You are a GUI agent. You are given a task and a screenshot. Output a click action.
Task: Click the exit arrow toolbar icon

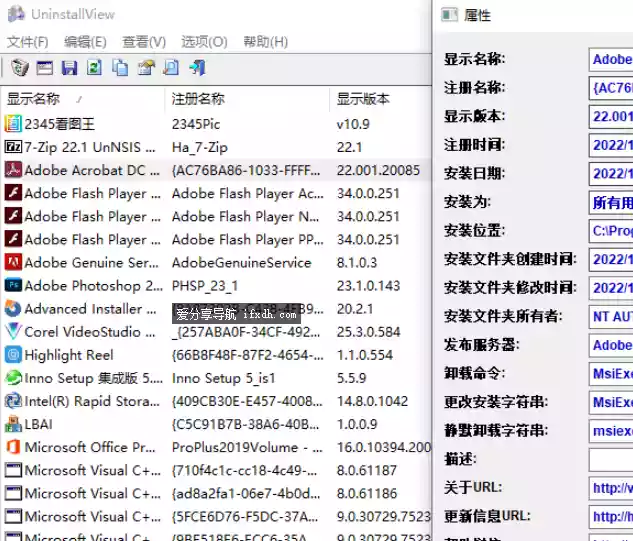point(197,67)
